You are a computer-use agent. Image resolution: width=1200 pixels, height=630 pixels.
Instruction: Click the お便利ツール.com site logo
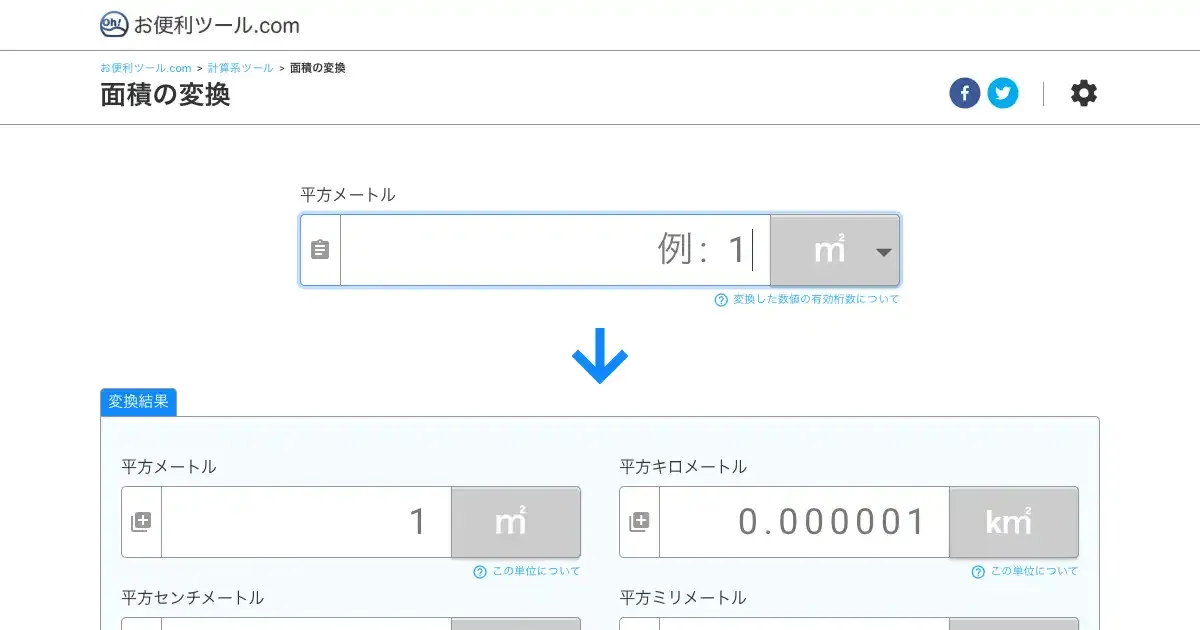tap(200, 25)
